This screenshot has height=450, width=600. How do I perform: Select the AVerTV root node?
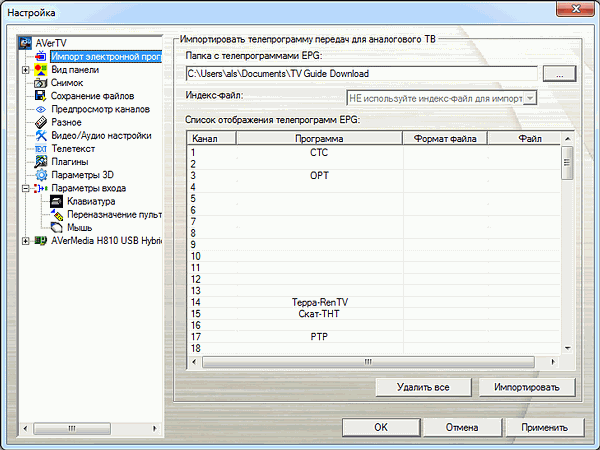click(x=51, y=43)
